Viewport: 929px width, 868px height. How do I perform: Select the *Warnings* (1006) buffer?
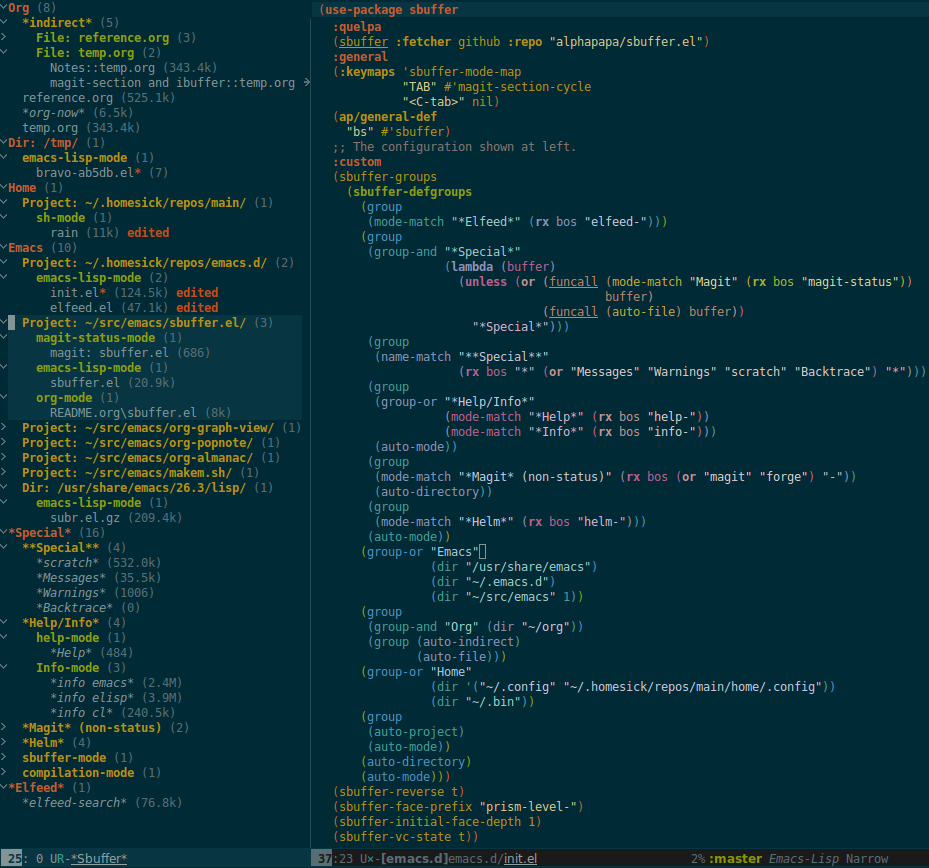pyautogui.click(x=95, y=592)
